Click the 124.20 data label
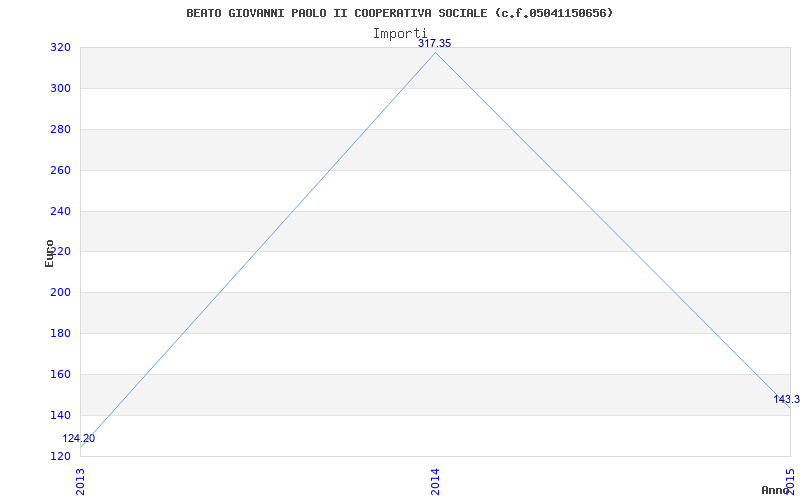 79,438
